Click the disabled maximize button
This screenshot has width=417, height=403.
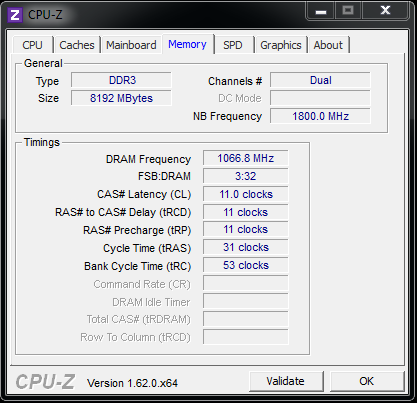tap(348, 11)
